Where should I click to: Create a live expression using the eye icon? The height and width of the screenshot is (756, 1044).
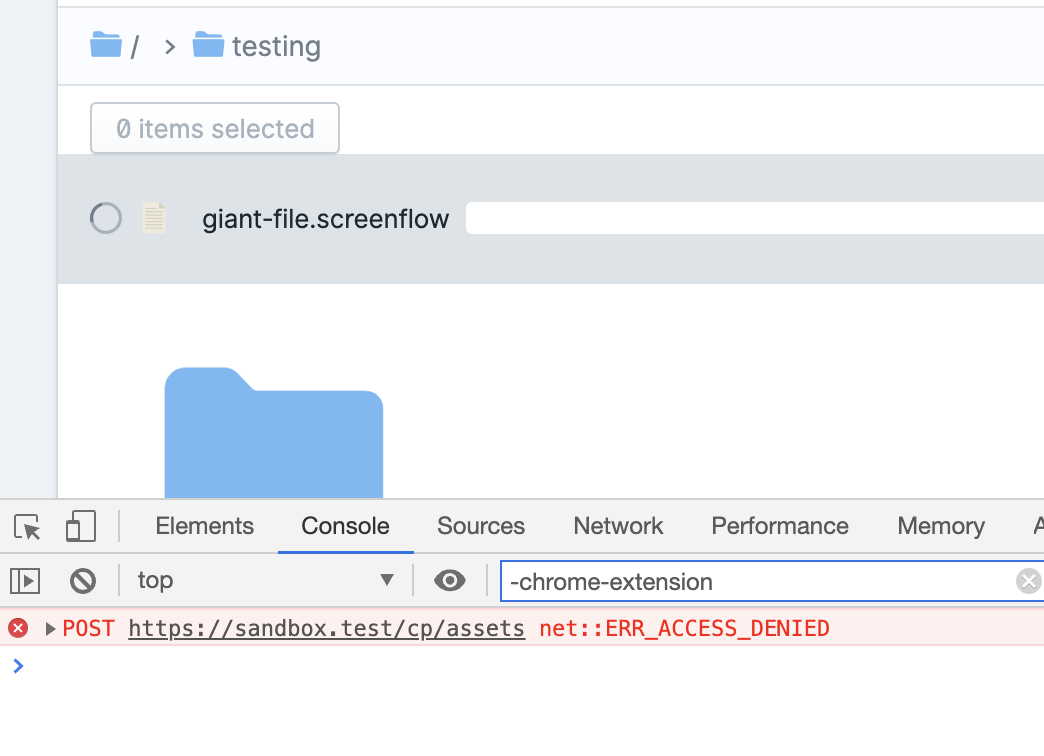pyautogui.click(x=450, y=580)
